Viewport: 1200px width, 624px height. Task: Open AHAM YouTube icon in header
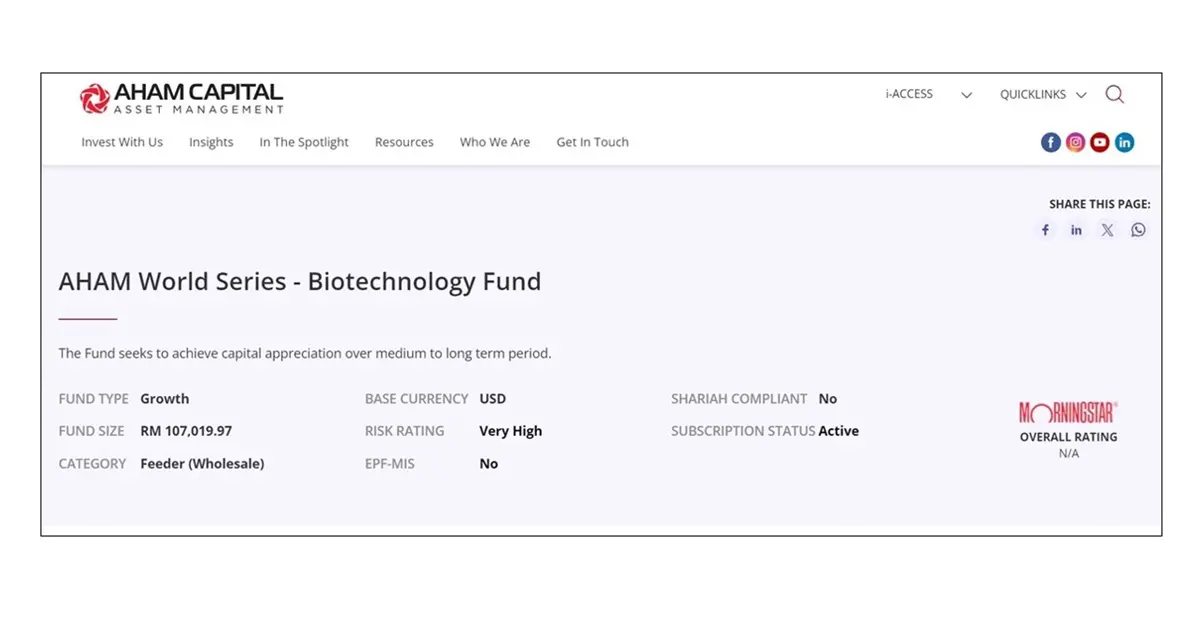pos(1100,143)
